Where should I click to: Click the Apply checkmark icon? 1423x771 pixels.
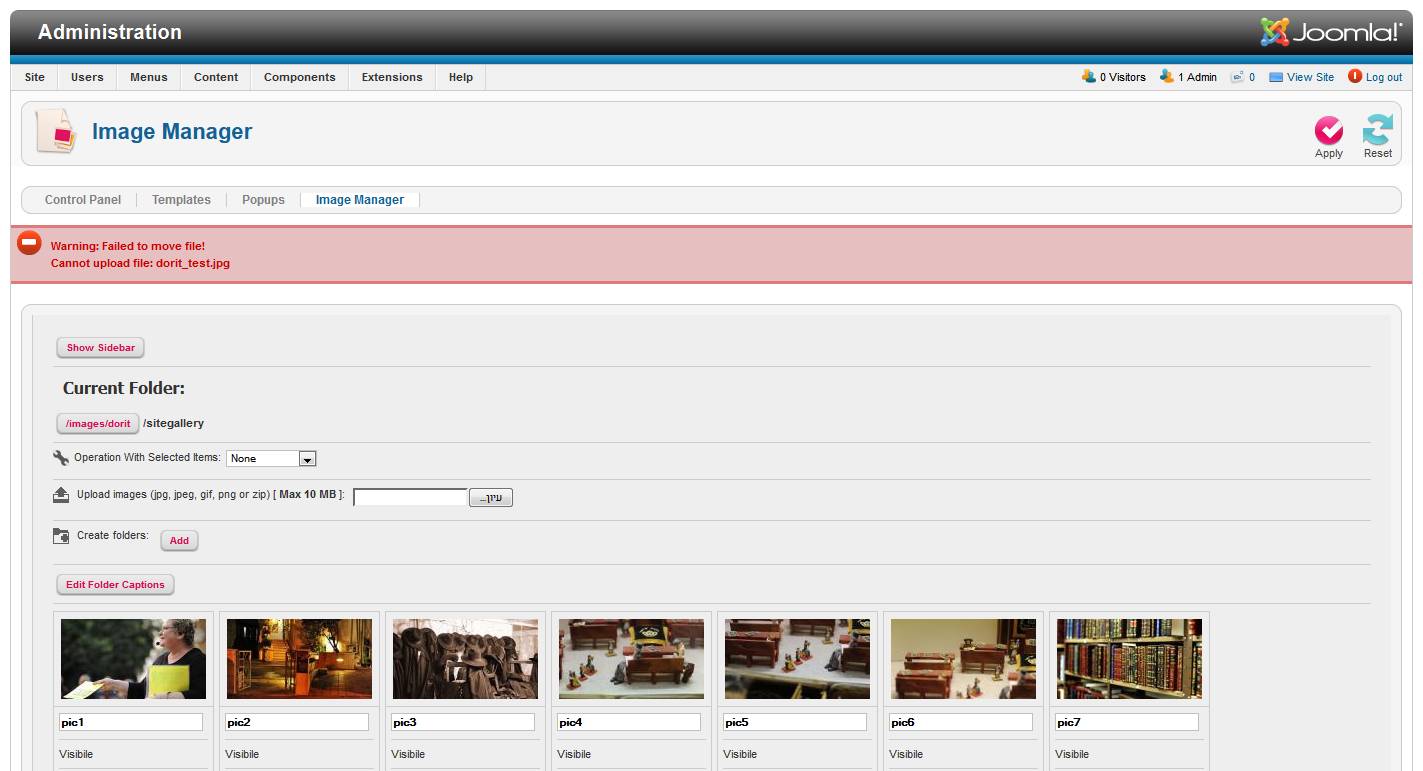pyautogui.click(x=1328, y=130)
